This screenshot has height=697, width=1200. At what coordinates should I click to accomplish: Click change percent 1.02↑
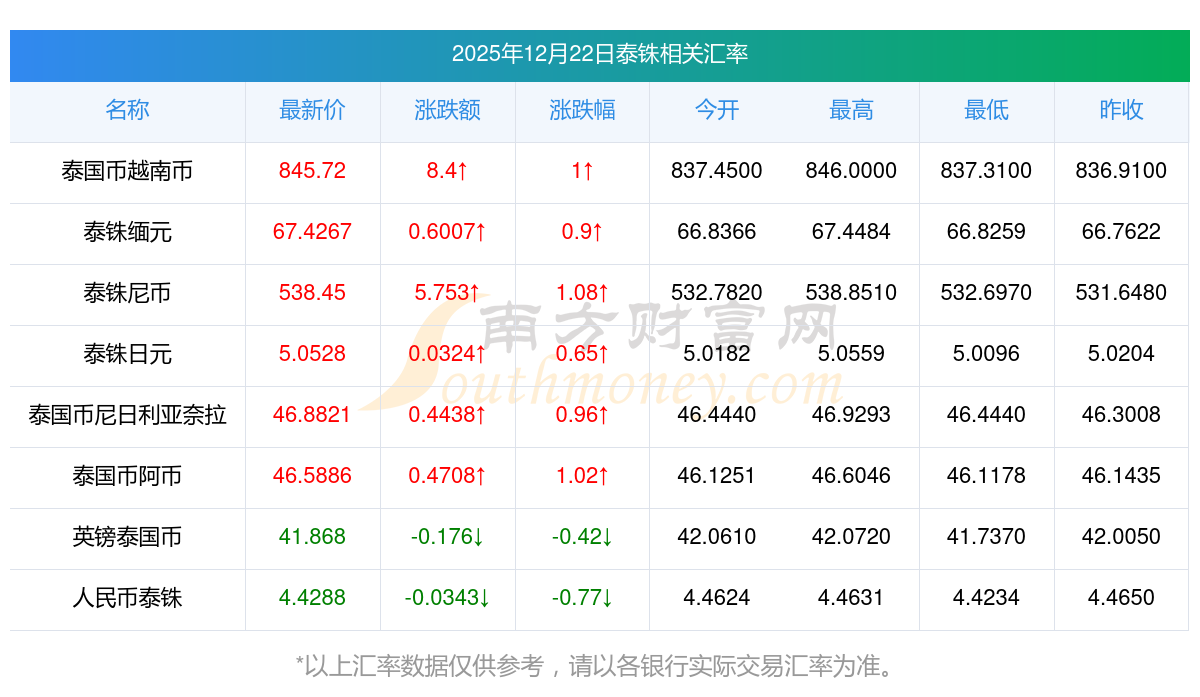582,477
